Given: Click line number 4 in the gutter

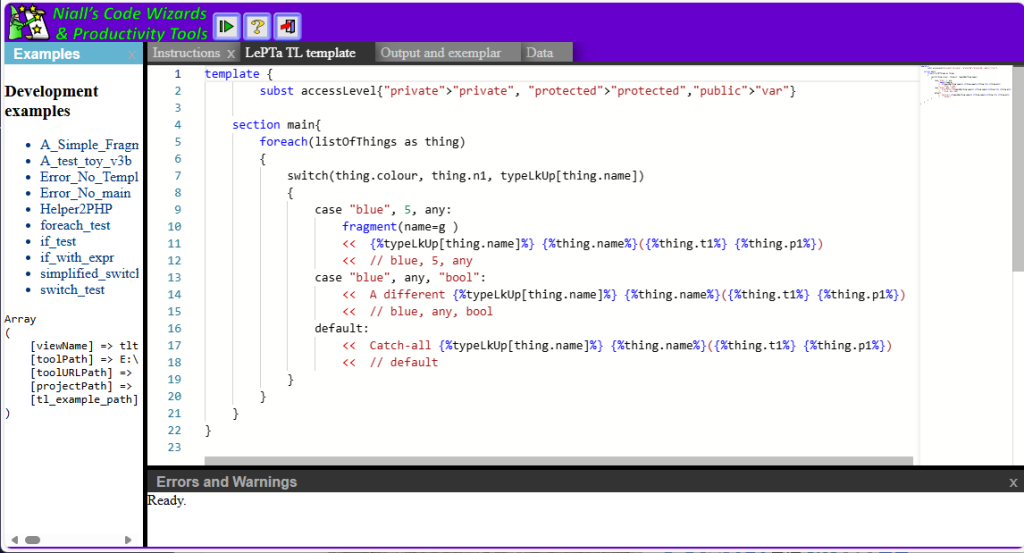Looking at the screenshot, I should (x=178, y=125).
